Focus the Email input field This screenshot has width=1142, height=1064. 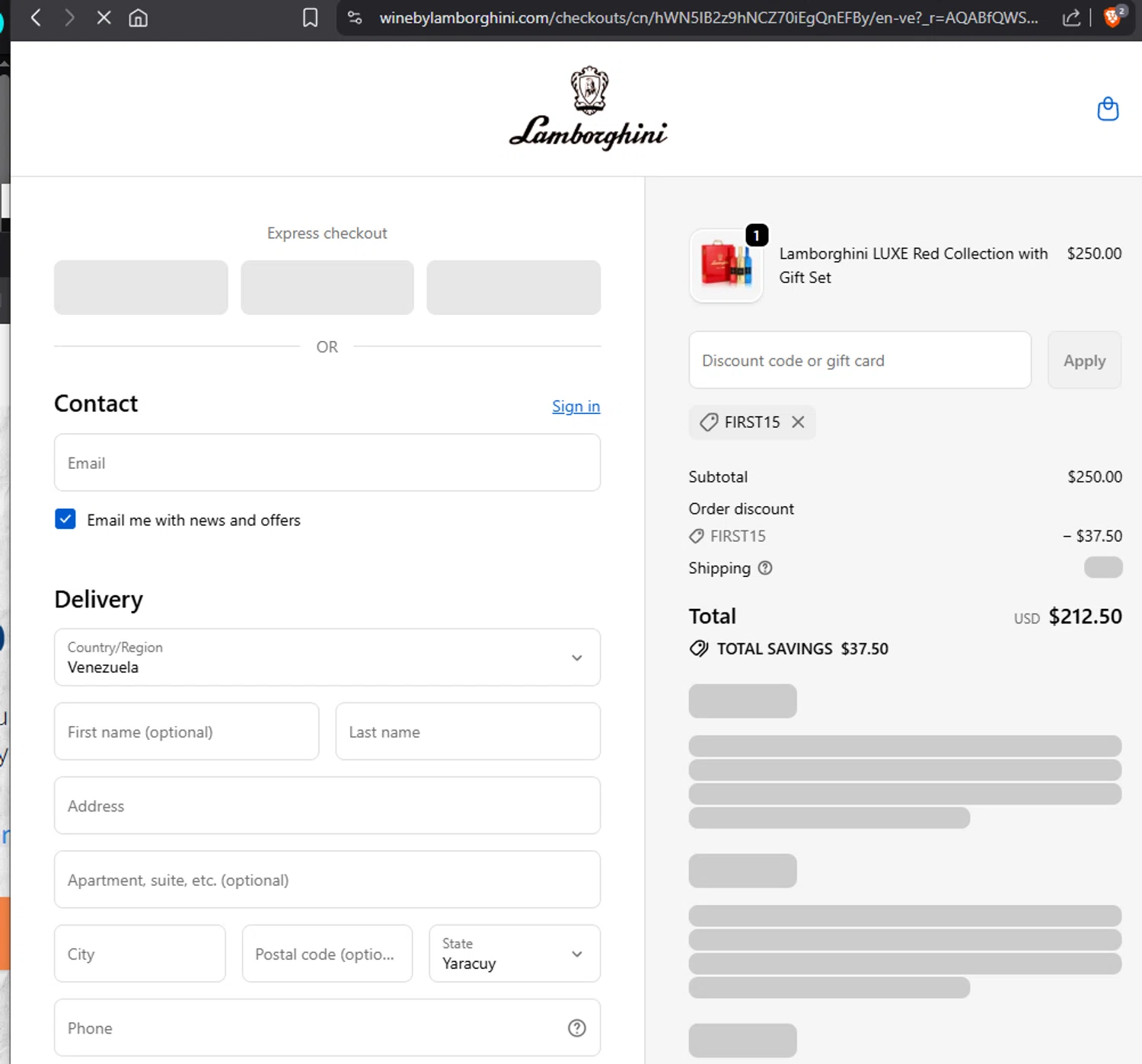[327, 463]
